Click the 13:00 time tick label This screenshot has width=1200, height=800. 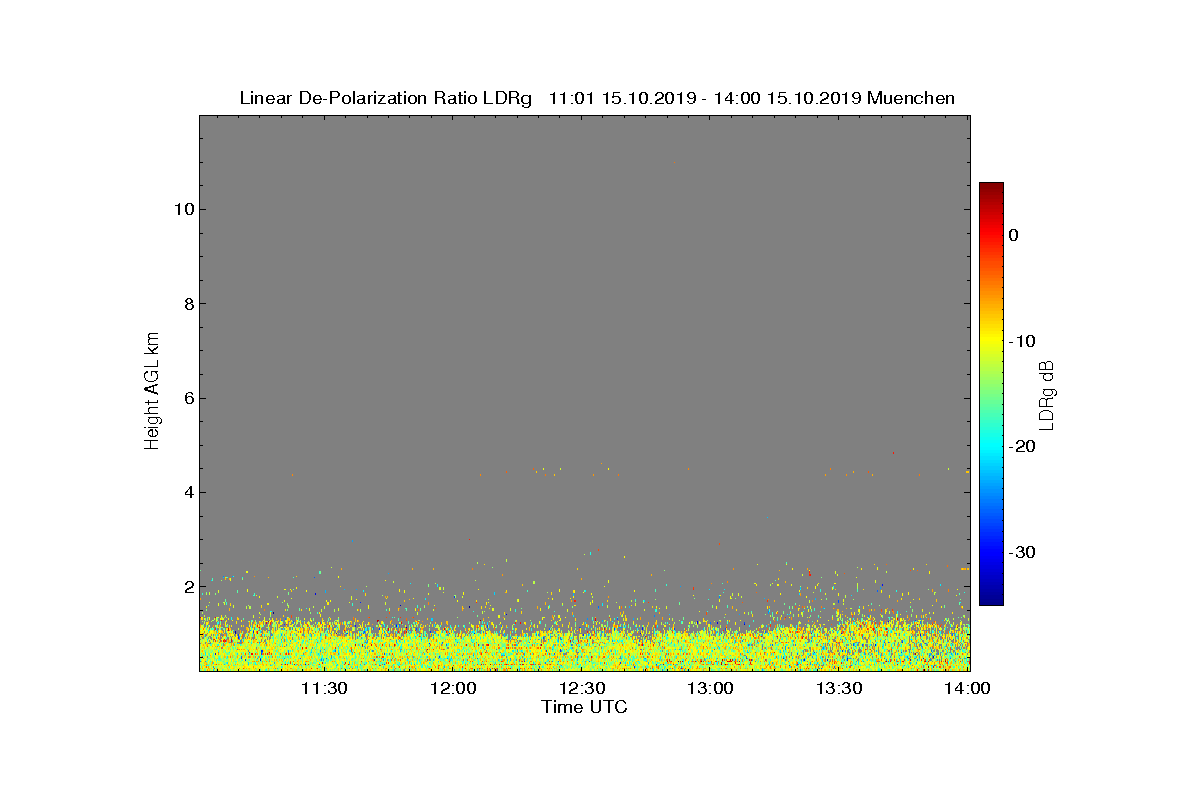click(x=712, y=688)
